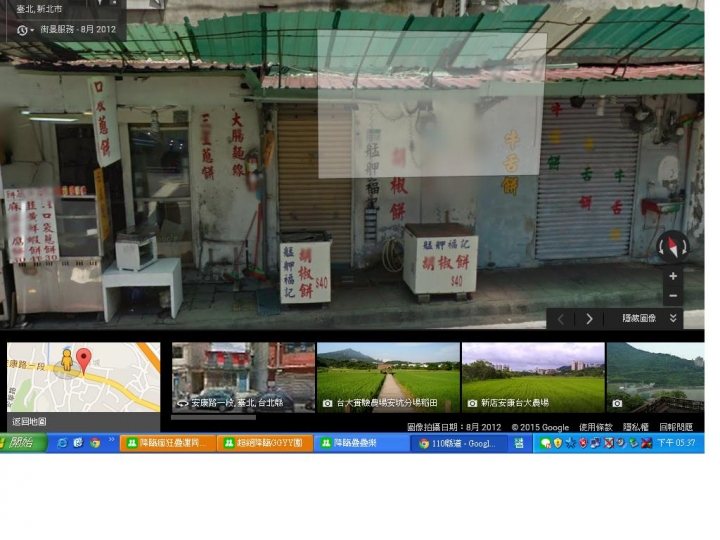Open the 台大實驗農場安坑分場稻田 photo thumbnail
Image resolution: width=720 pixels, height=540 pixels.
pos(388,377)
